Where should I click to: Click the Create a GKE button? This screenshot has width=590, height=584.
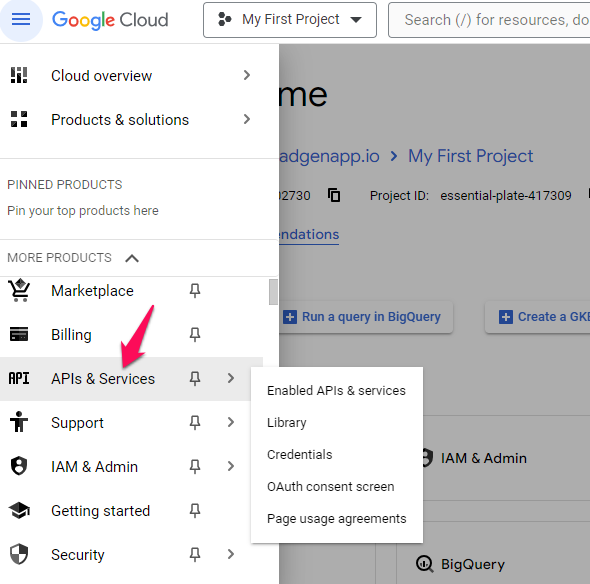pos(537,317)
